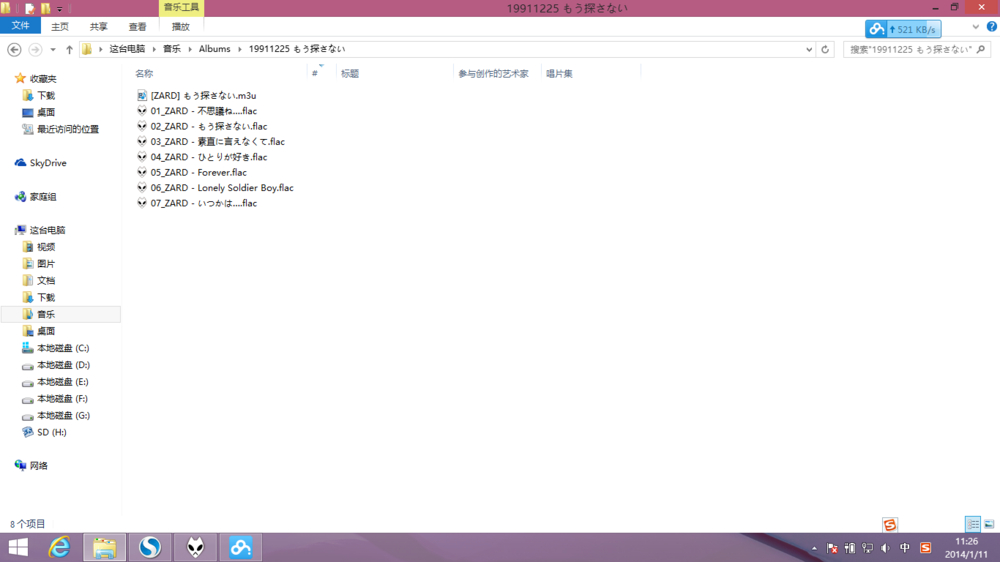Screen dimensions: 1000x562
Task: Click the volume speaker tray icon
Action: (x=885, y=548)
